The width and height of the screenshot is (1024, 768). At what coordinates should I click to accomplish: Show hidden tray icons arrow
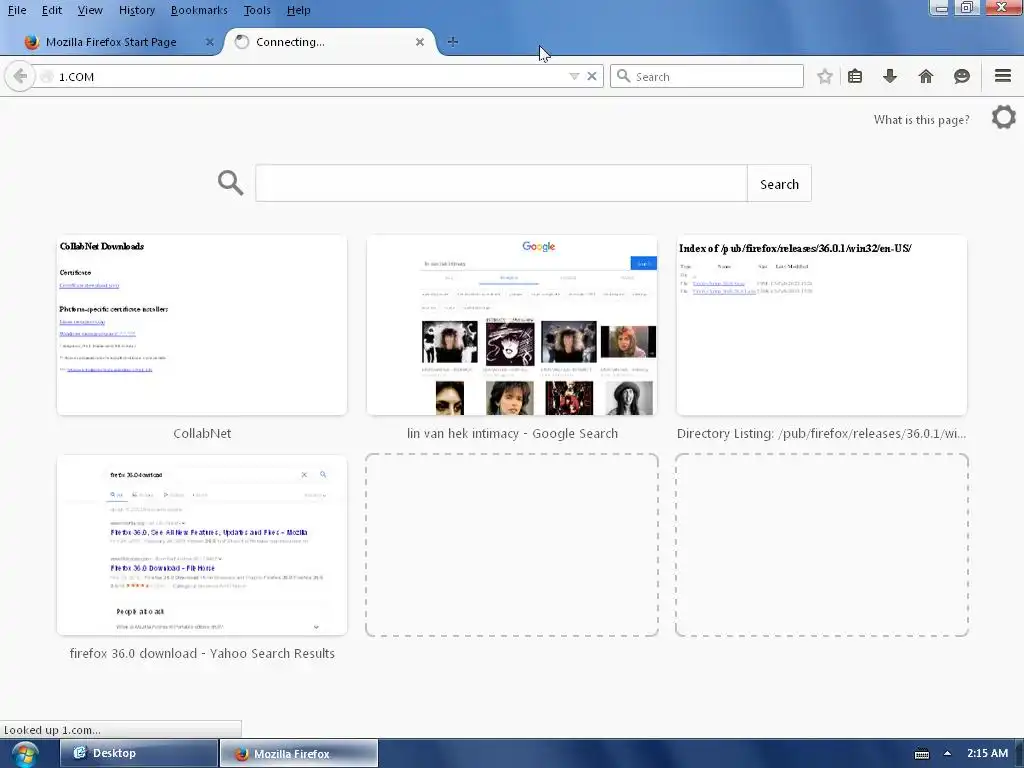[947, 753]
